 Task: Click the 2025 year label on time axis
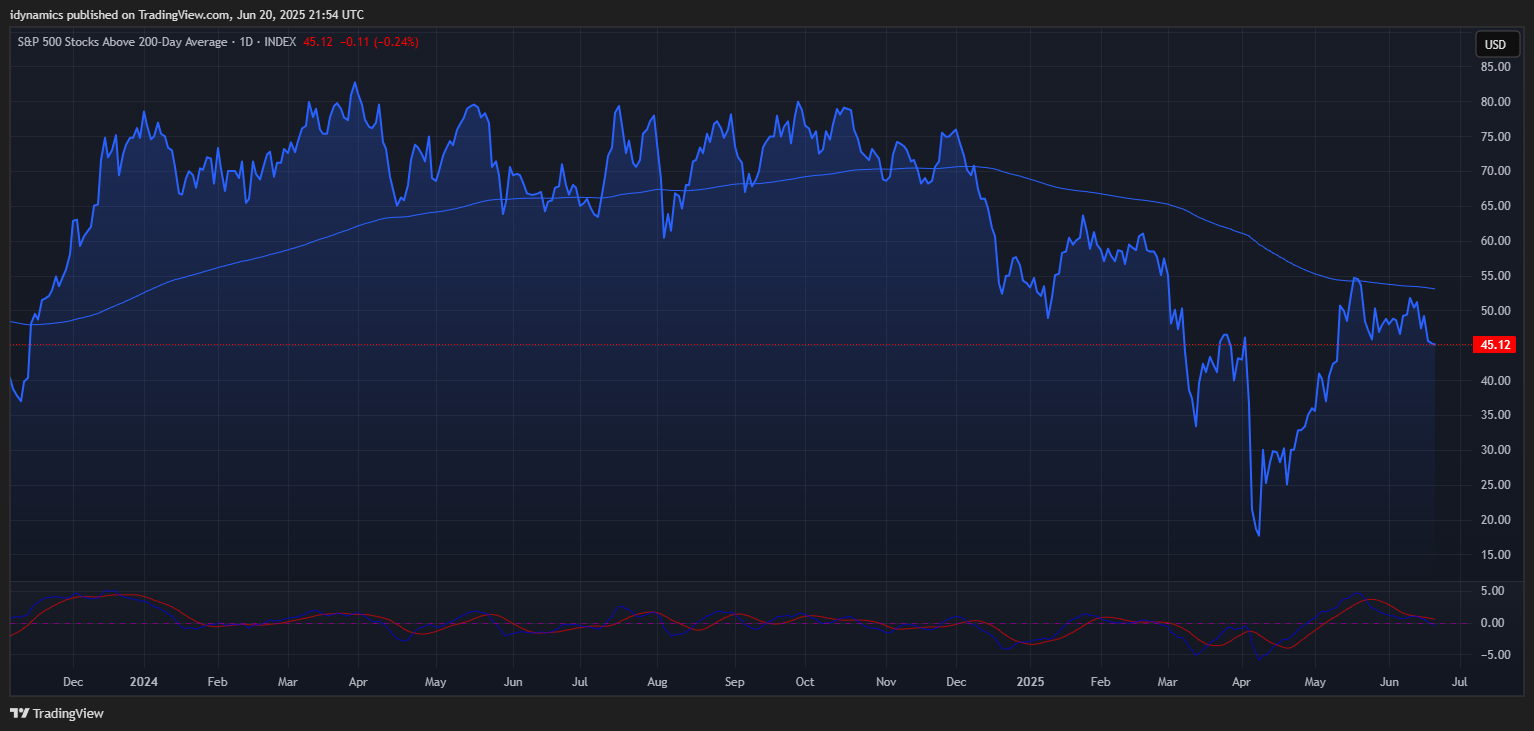coord(1030,682)
